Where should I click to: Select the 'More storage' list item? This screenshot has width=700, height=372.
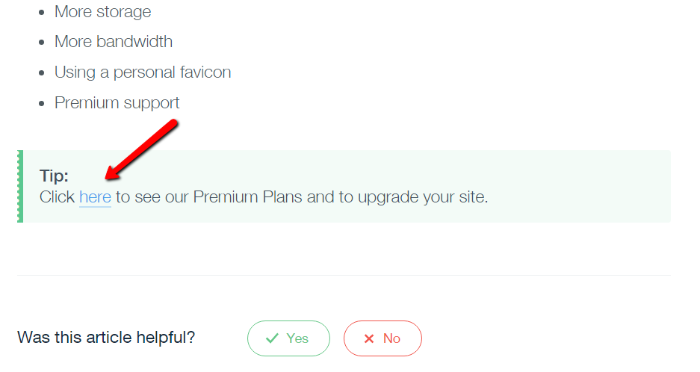point(103,12)
